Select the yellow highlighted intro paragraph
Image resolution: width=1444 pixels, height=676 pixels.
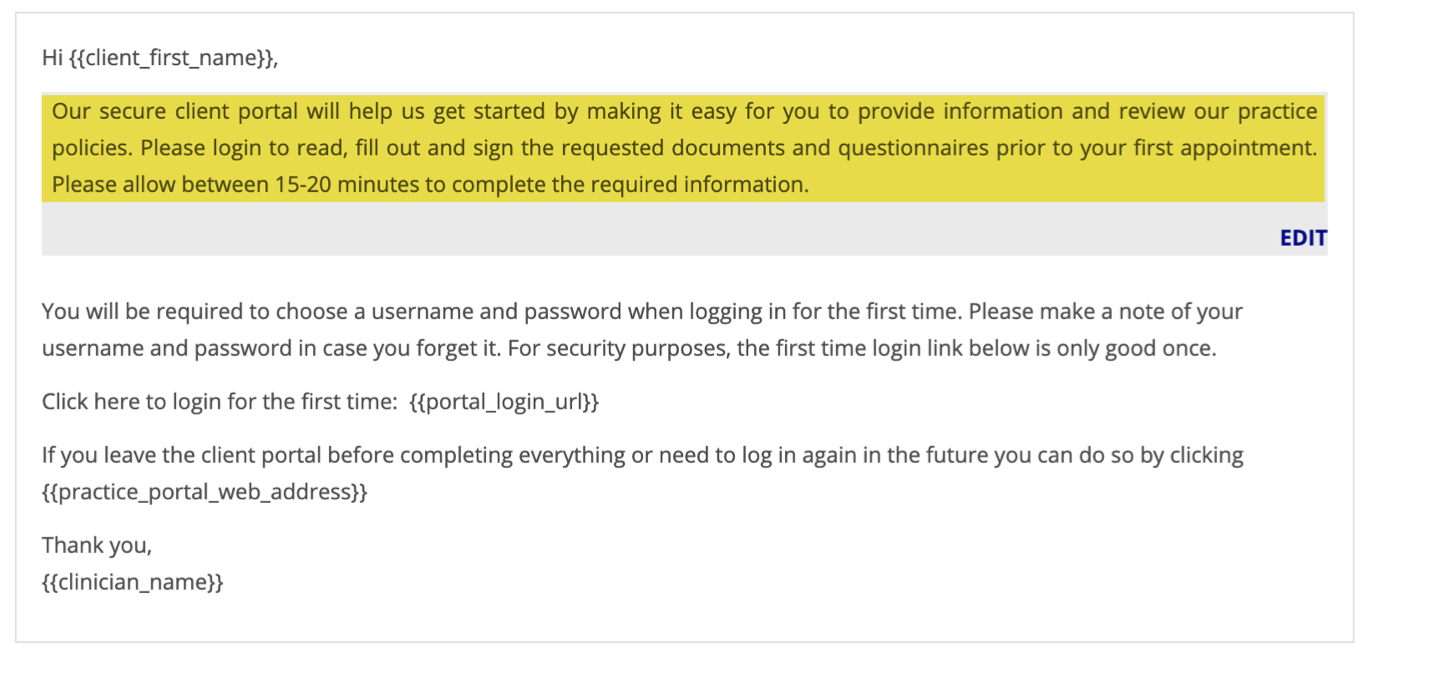(684, 148)
